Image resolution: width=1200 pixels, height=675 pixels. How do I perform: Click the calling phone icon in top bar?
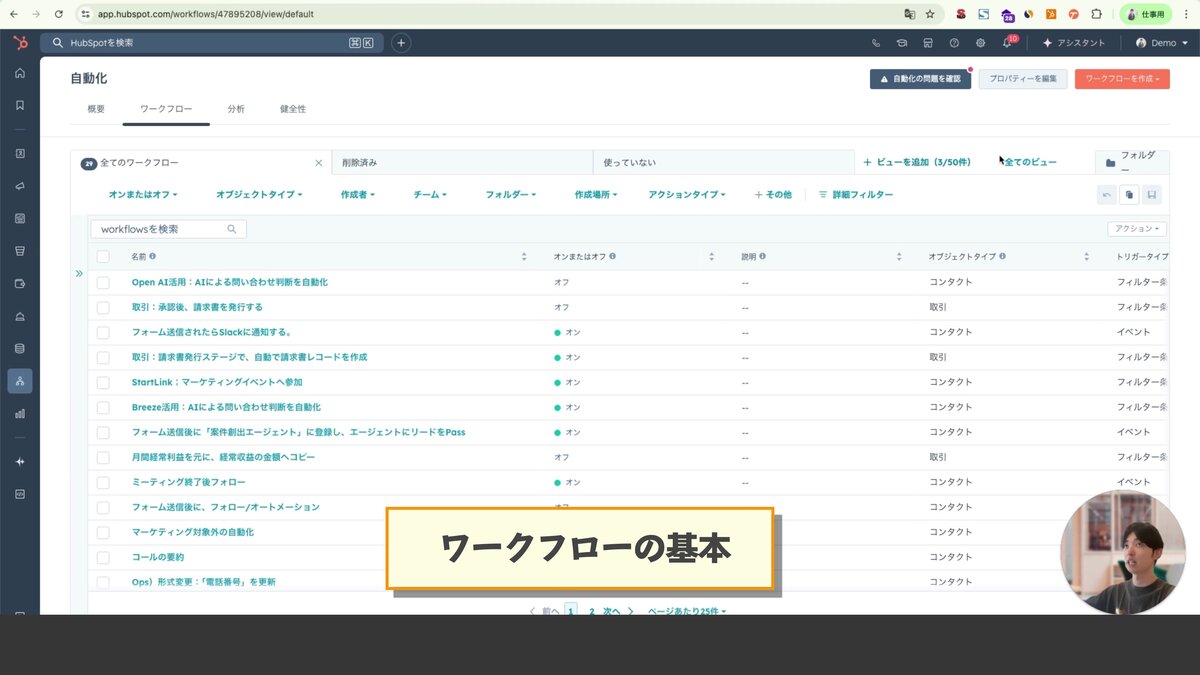pyautogui.click(x=876, y=42)
